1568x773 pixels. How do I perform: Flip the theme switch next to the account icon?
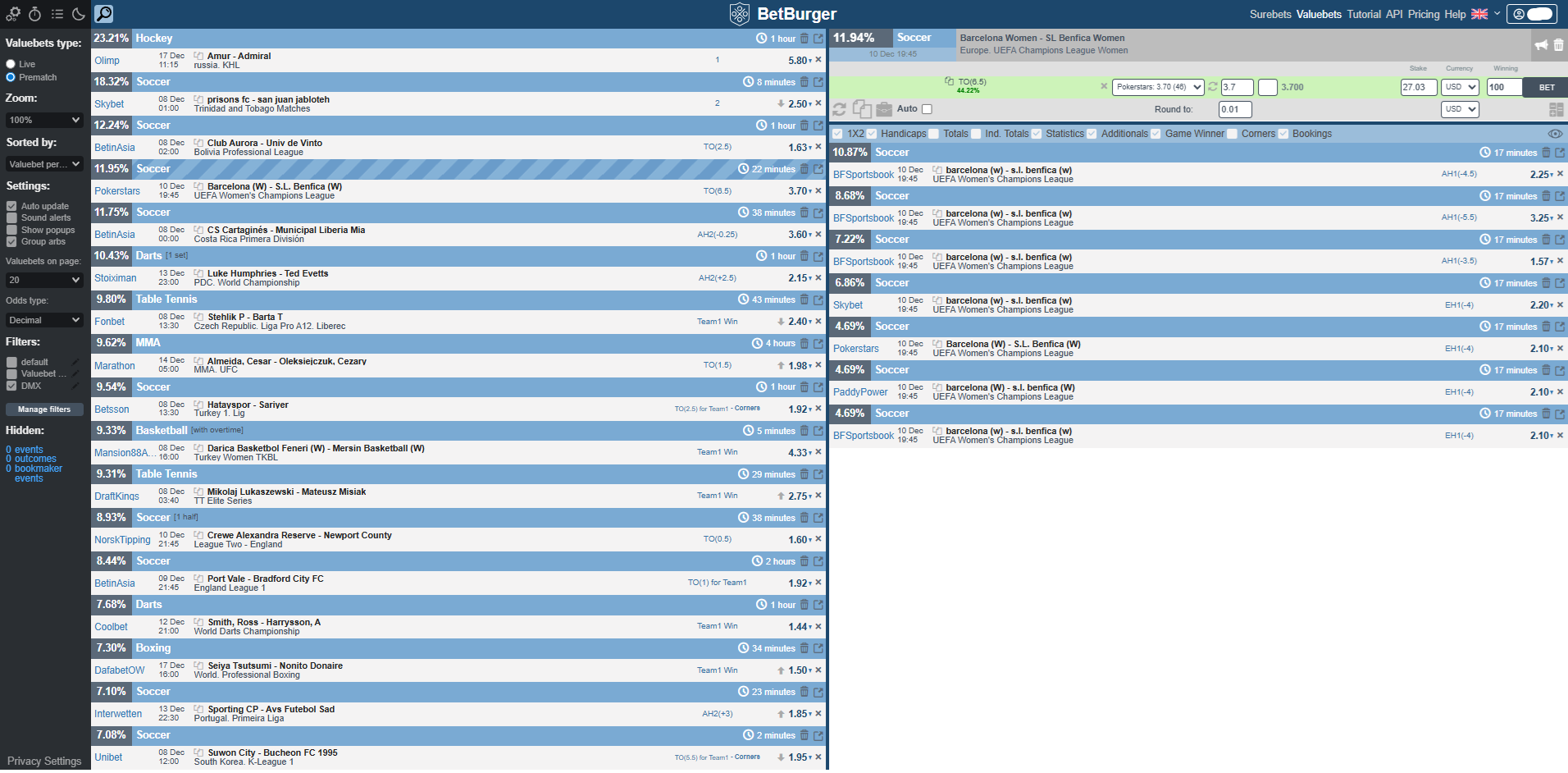[1542, 14]
